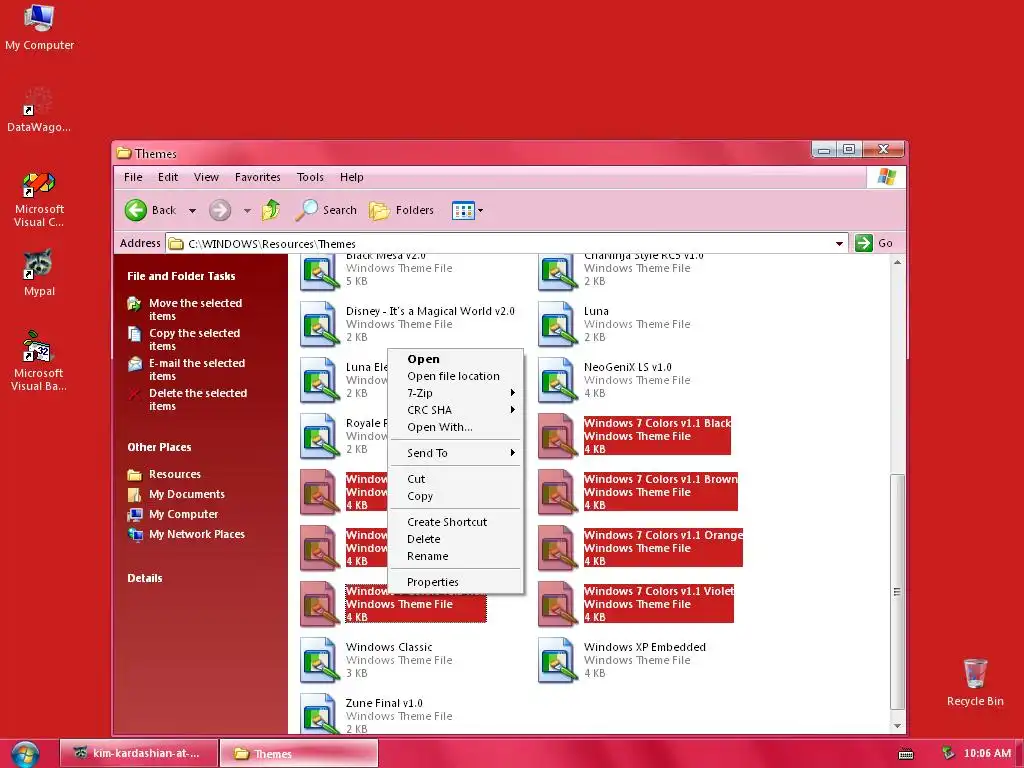Image resolution: width=1024 pixels, height=768 pixels.
Task: Choose Open With... in context menu
Action: [x=456, y=427]
